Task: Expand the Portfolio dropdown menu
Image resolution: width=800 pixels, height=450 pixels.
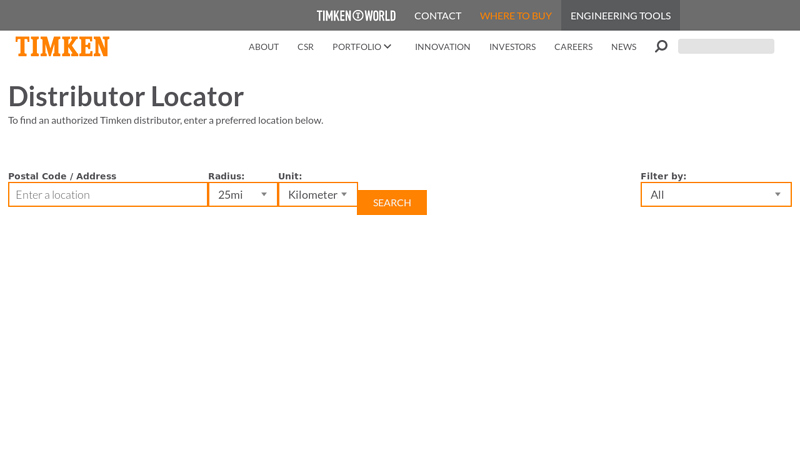Action: (x=362, y=47)
